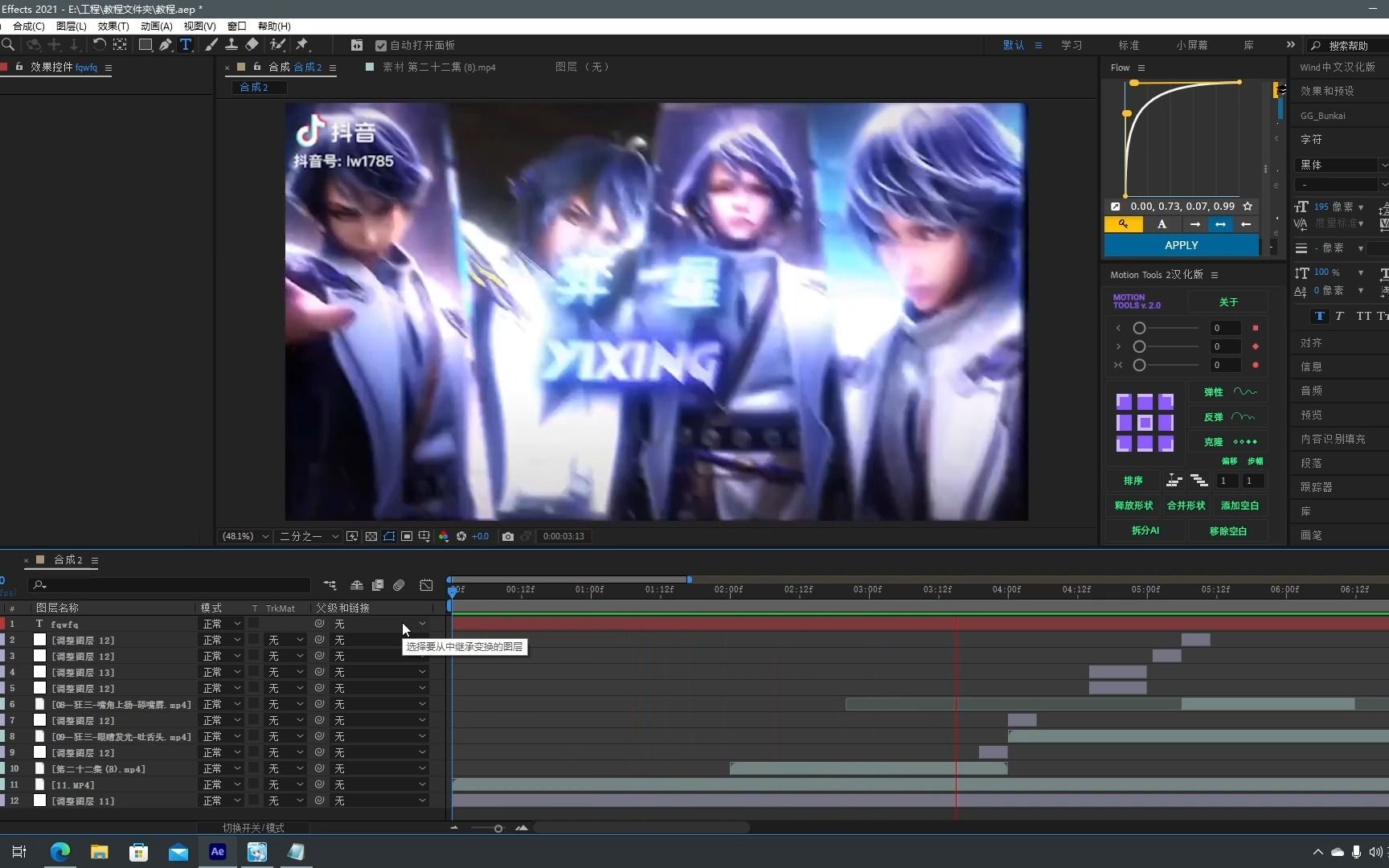This screenshot has width=1389, height=868.
Task: Open the 效果(T) menu
Action: click(113, 27)
